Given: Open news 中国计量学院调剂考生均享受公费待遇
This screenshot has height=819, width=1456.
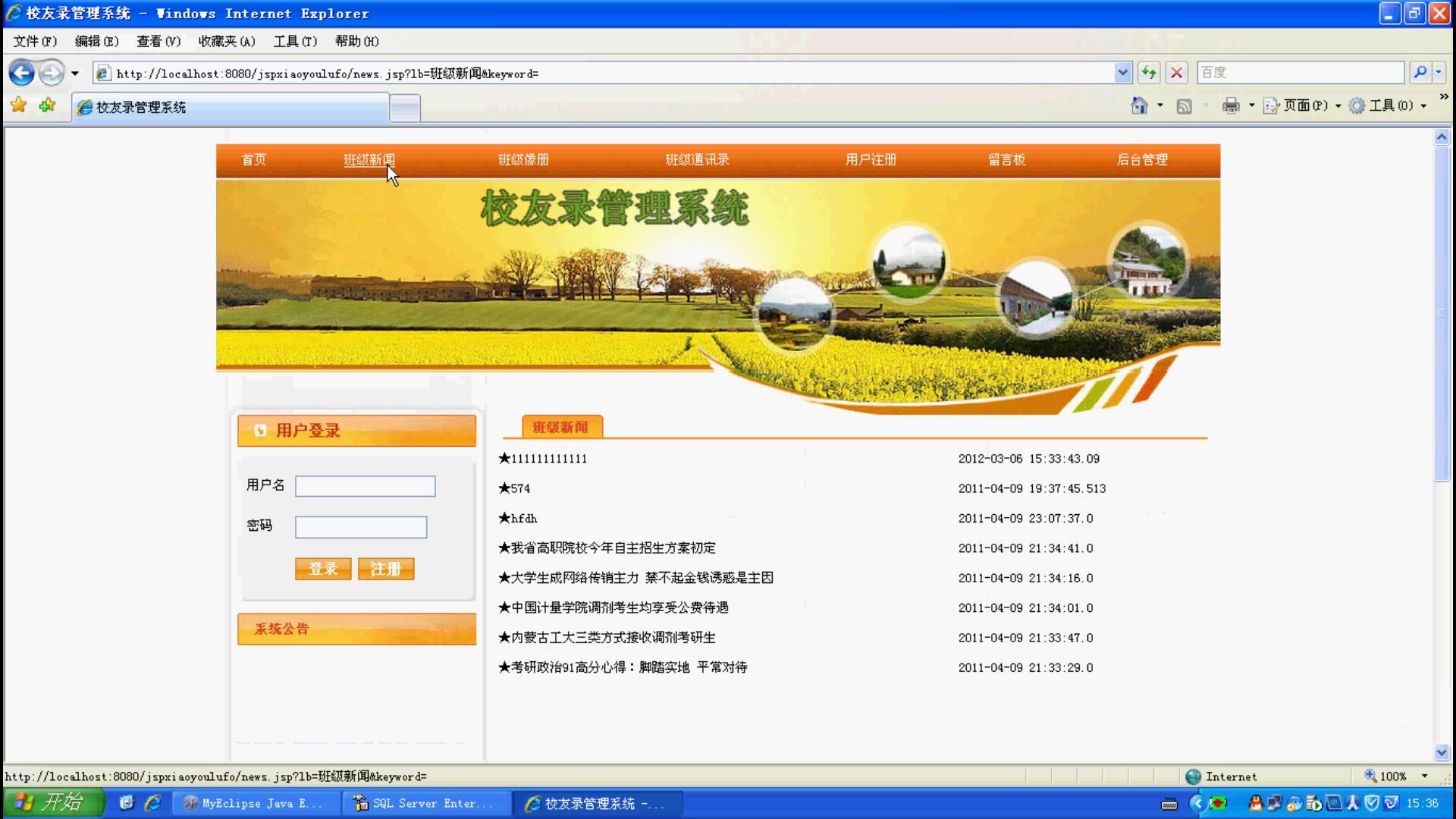Looking at the screenshot, I should [x=613, y=608].
